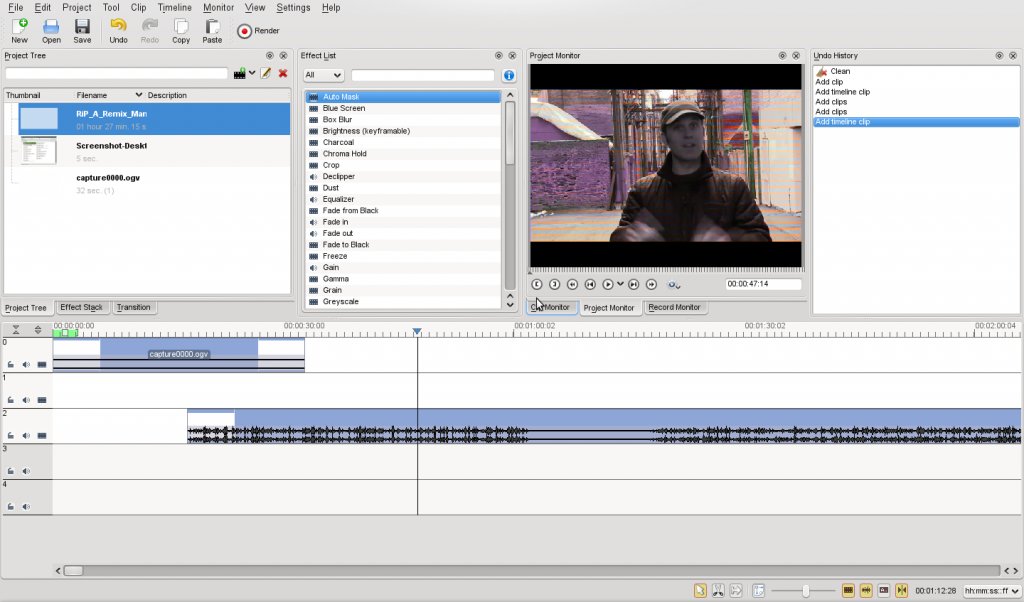This screenshot has height=602, width=1024.
Task: Open the Timeline menu
Action: [x=174, y=7]
